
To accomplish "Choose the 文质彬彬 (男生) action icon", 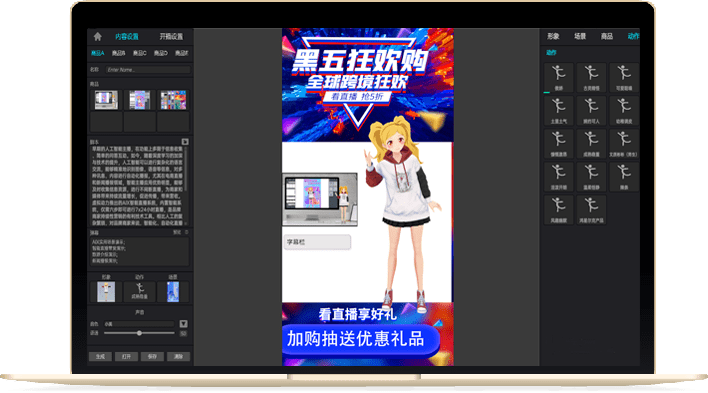I will pyautogui.click(x=624, y=144).
